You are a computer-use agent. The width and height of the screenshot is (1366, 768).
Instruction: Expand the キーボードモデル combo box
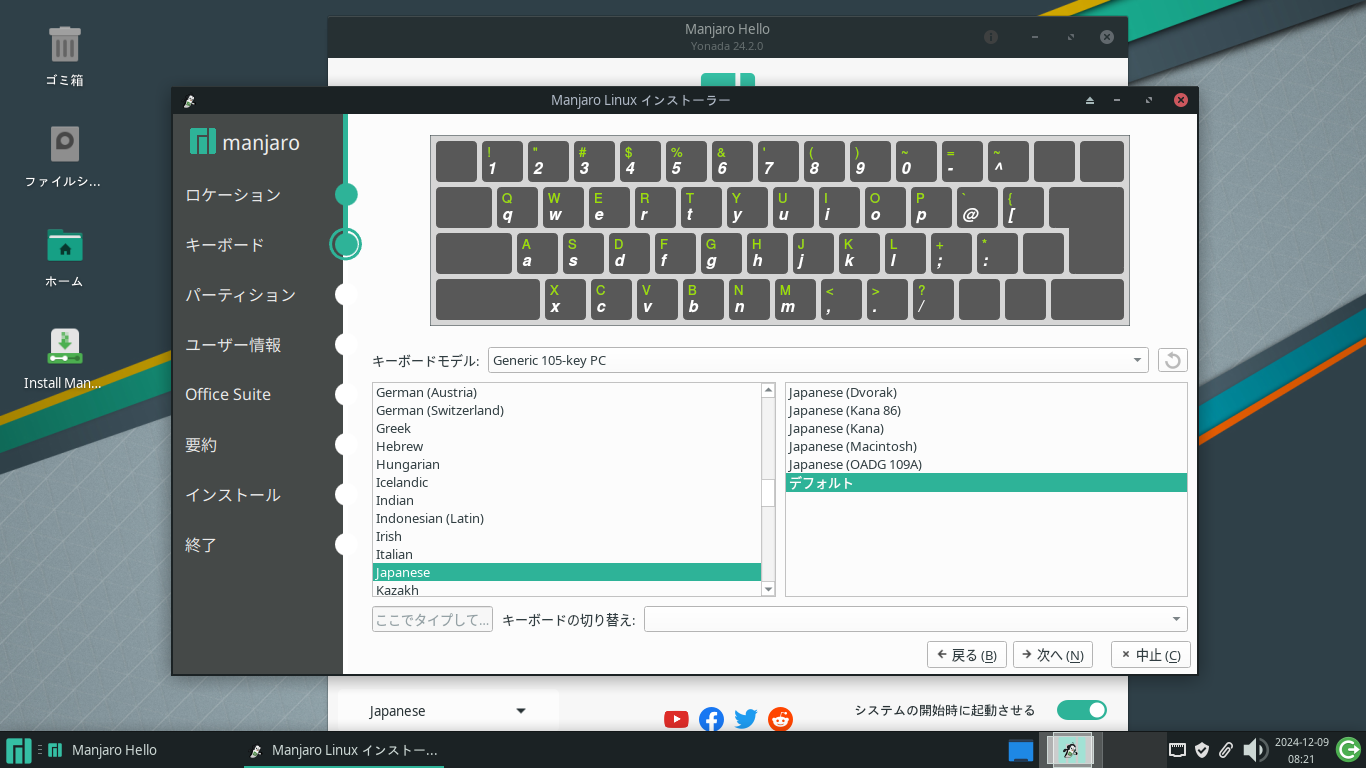point(818,360)
